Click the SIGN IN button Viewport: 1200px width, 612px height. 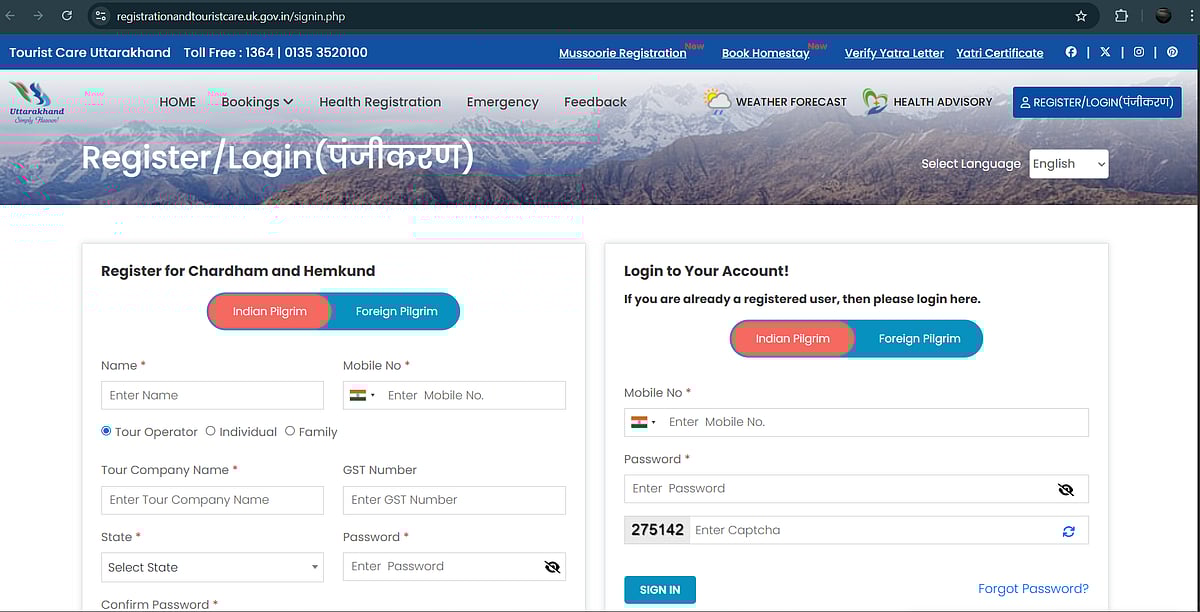659,590
